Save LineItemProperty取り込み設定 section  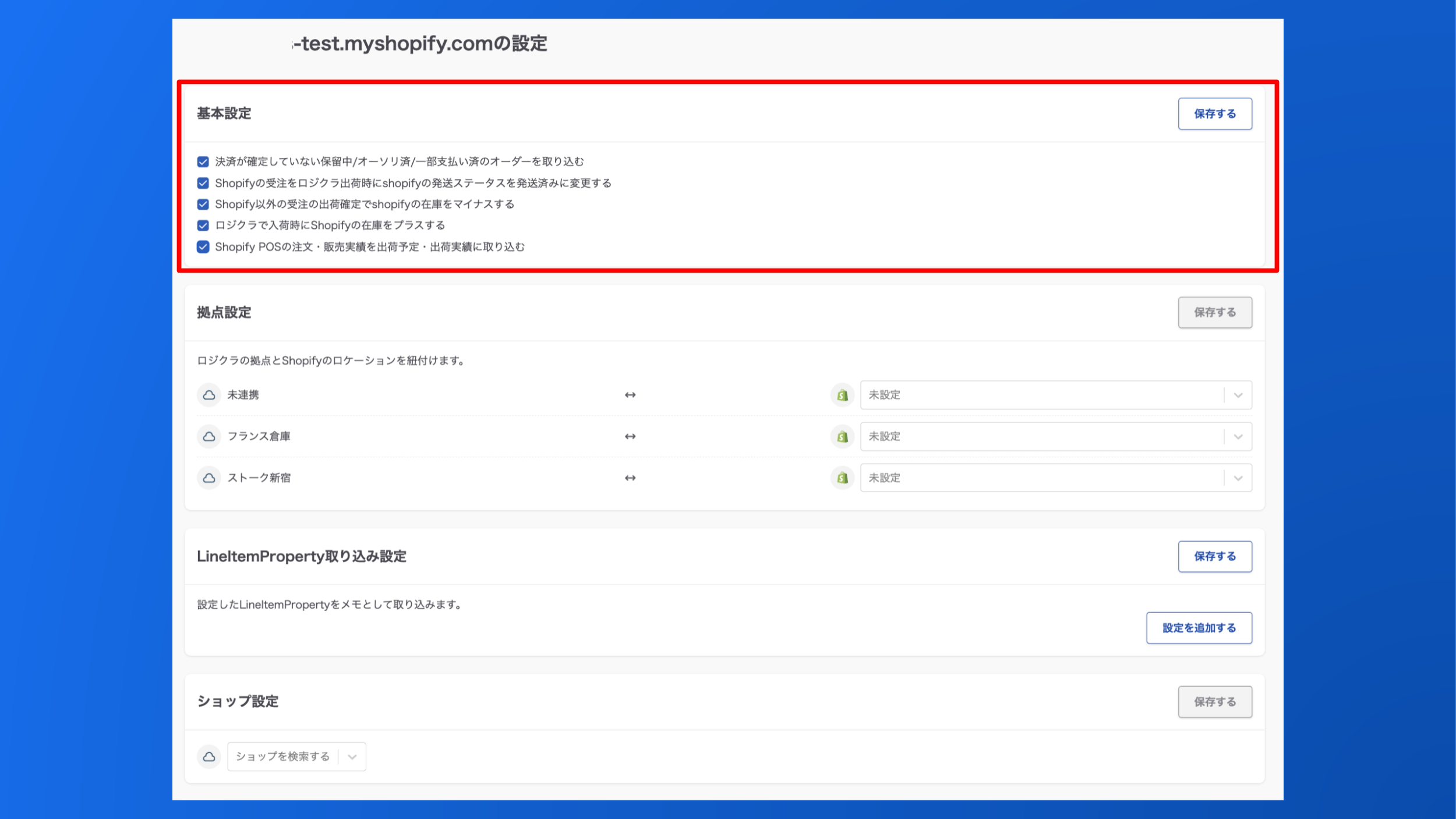click(1214, 556)
